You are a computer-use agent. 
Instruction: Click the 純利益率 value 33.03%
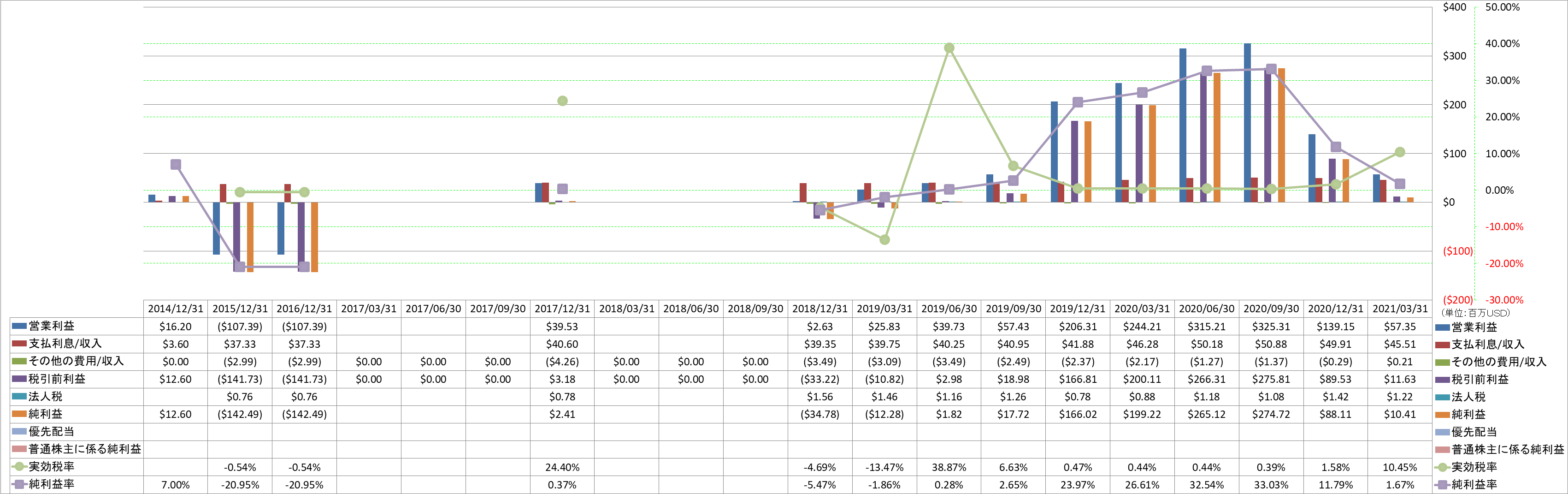1271,486
